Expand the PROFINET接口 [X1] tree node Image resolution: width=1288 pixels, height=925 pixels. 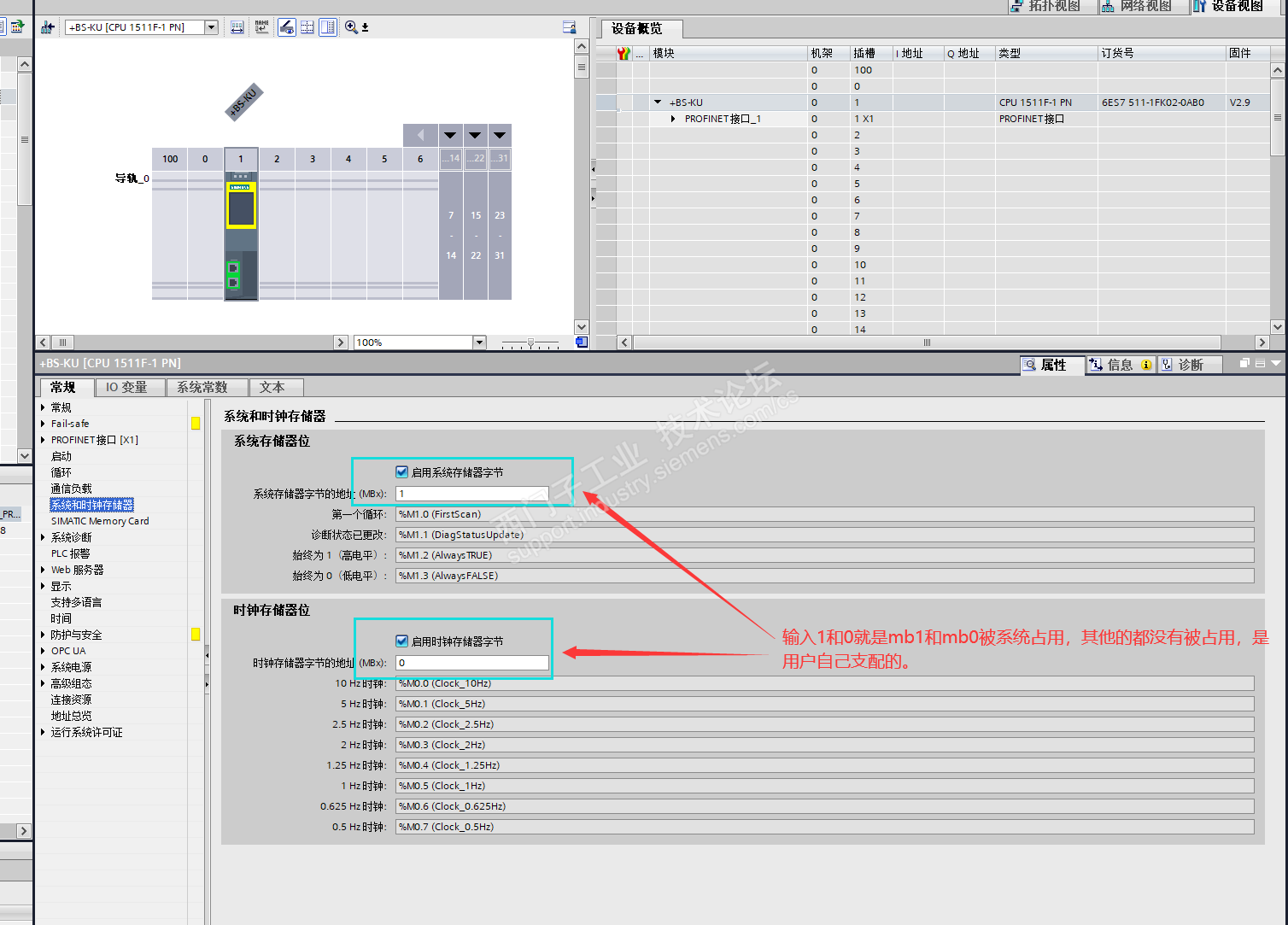[43, 440]
